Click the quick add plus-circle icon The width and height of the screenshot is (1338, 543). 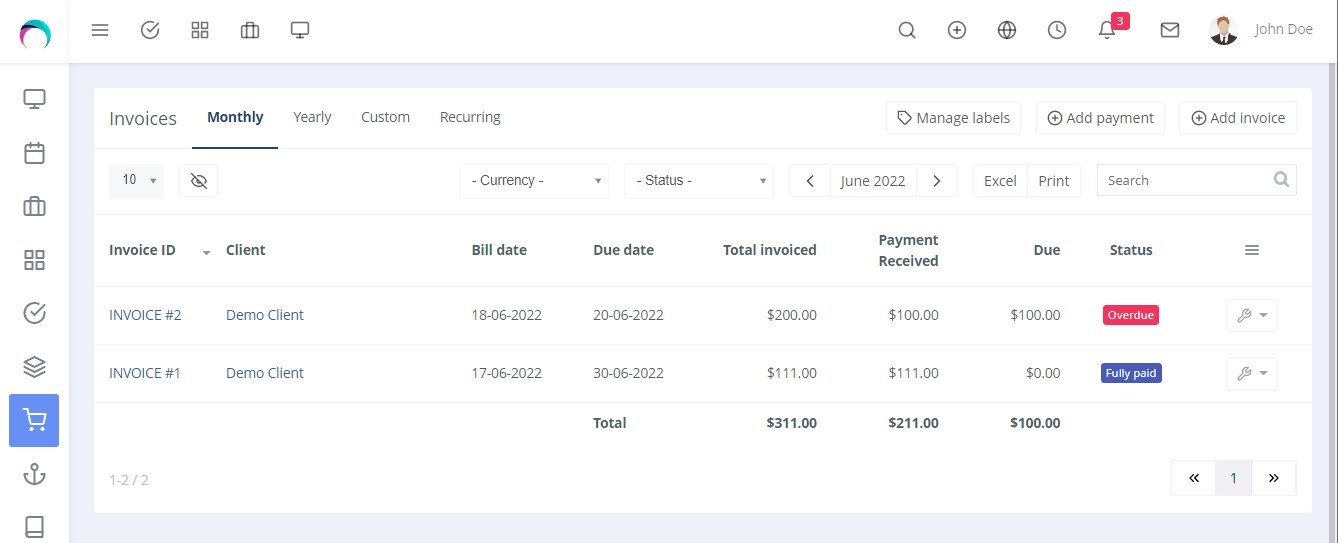click(957, 30)
